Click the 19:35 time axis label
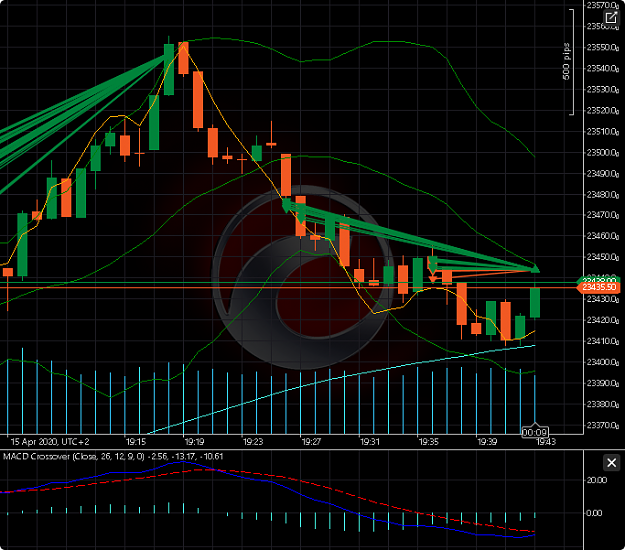Image resolution: width=625 pixels, height=550 pixels. pyautogui.click(x=428, y=442)
